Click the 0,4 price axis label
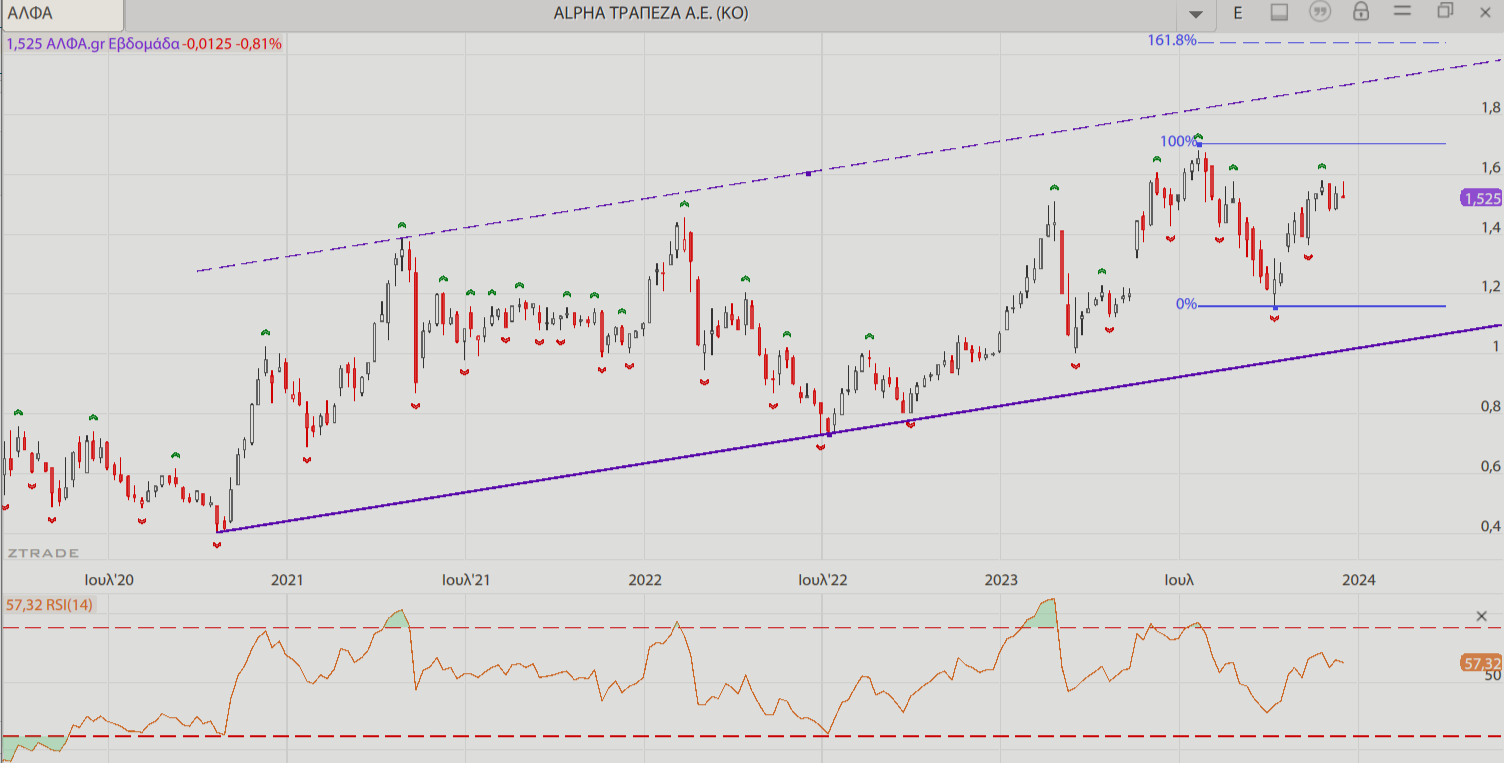1504x763 pixels. tap(1490, 526)
